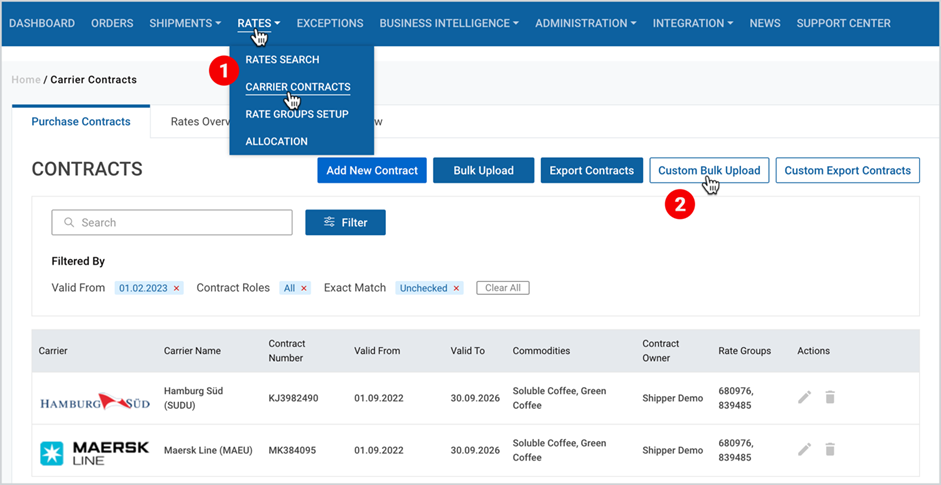Remove the All Contract Roles filter chip

point(304,288)
